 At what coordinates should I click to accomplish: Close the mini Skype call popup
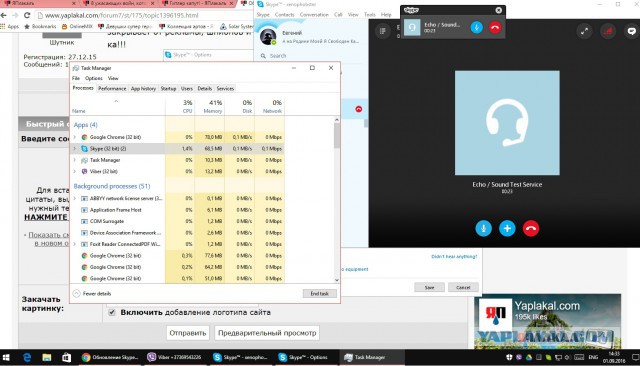pos(499,10)
